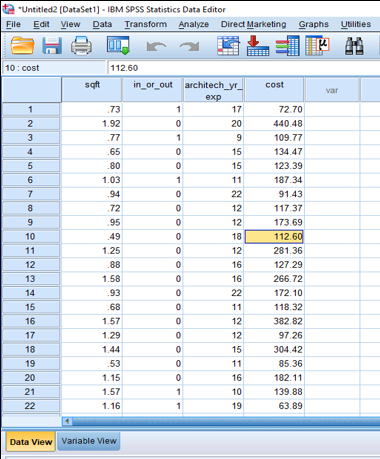This screenshot has height=459, width=380.
Task: Click cost cell 173.69
Action: click(x=274, y=222)
